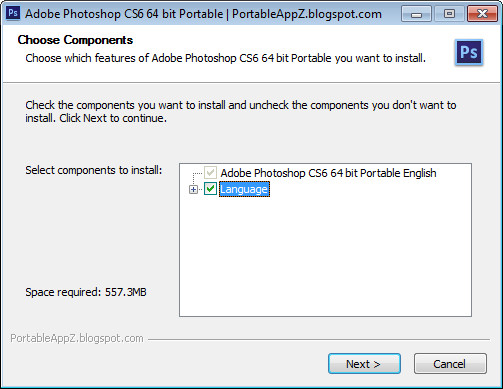Select Adobe Photoshop CS6 64 bit Portable English item
Image resolution: width=503 pixels, height=389 pixels.
[x=328, y=173]
